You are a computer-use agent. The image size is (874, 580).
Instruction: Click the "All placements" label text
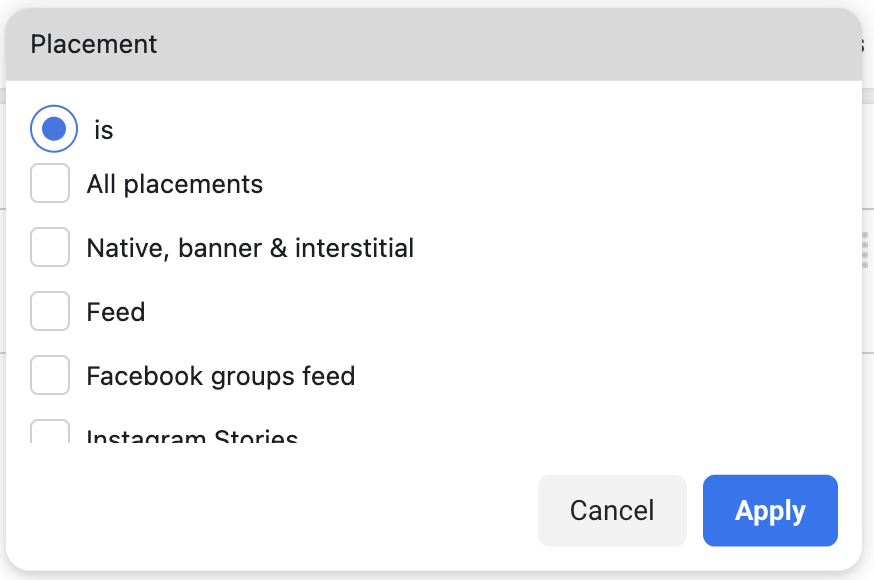coord(174,184)
